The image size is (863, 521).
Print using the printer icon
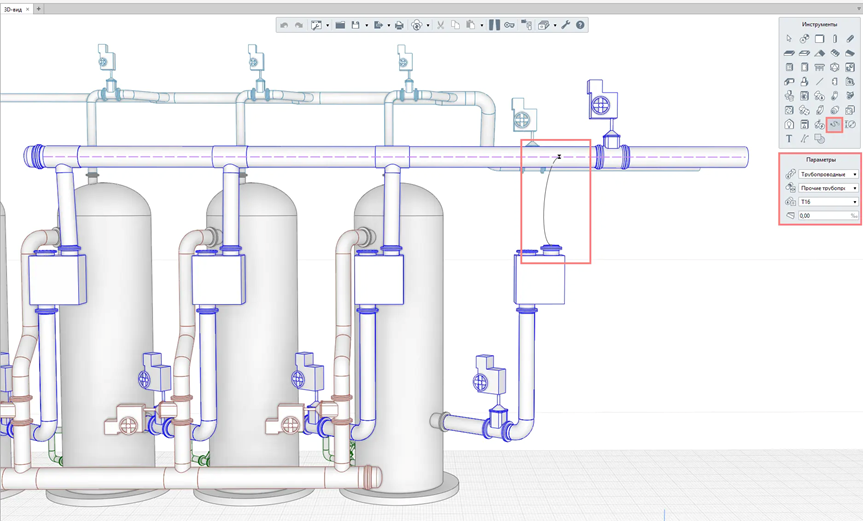399,25
